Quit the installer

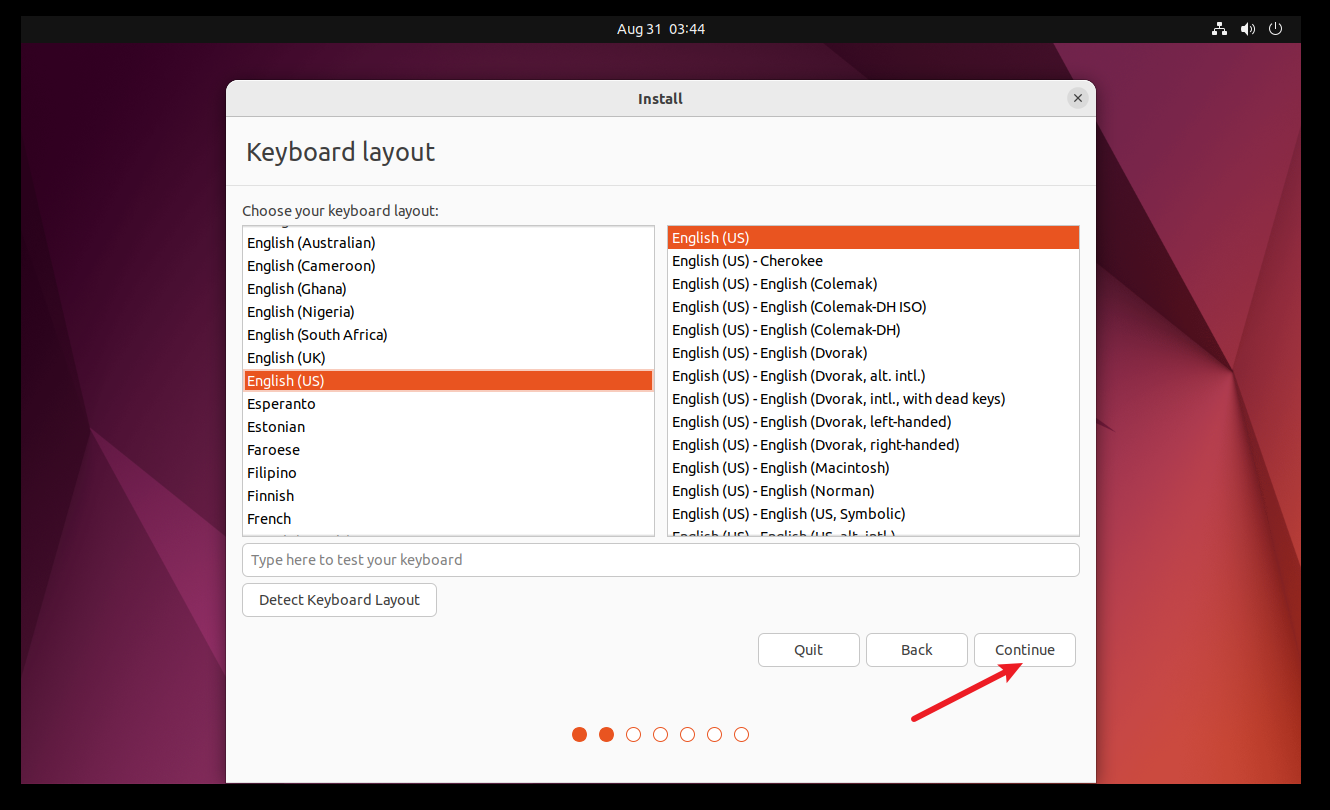click(x=809, y=650)
